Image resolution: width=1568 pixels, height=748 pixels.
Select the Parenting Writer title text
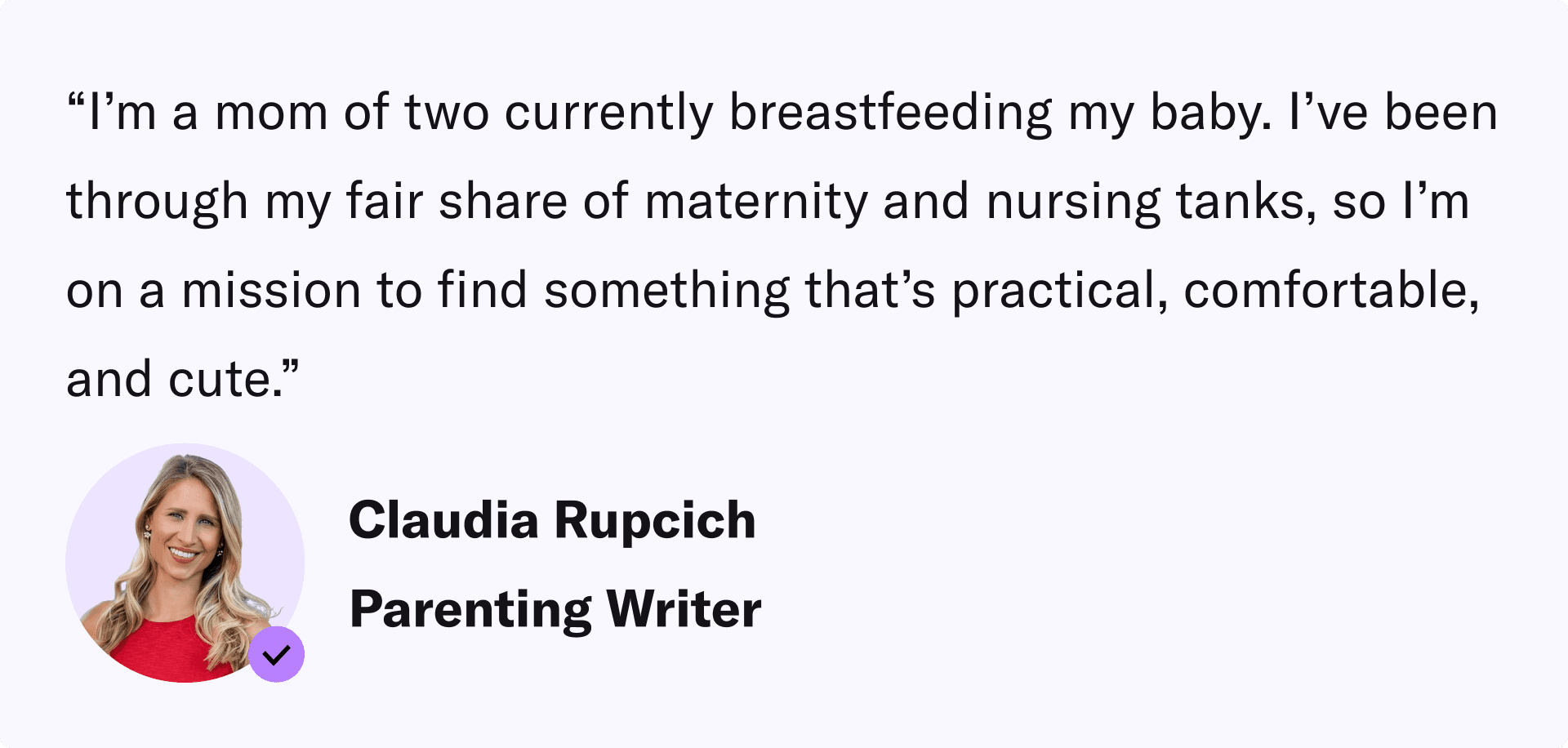pyautogui.click(x=555, y=609)
